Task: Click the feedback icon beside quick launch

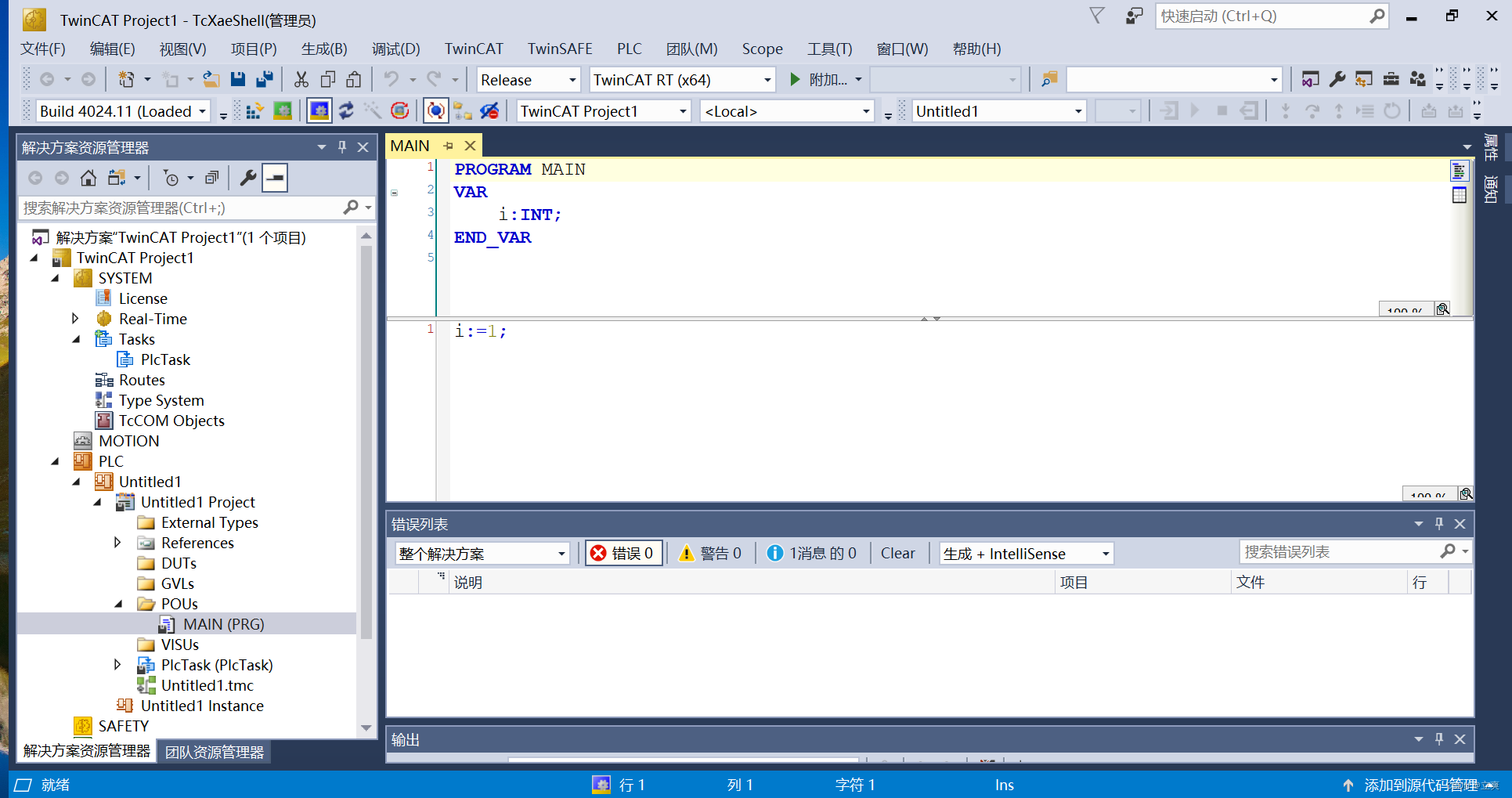Action: tap(1134, 16)
